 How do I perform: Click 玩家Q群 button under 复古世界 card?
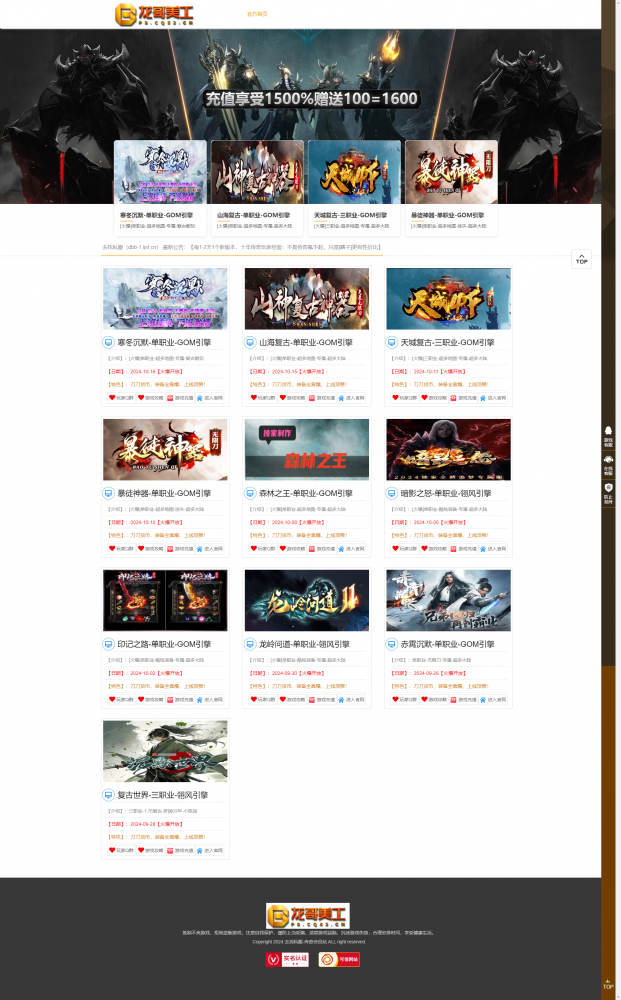(x=121, y=850)
